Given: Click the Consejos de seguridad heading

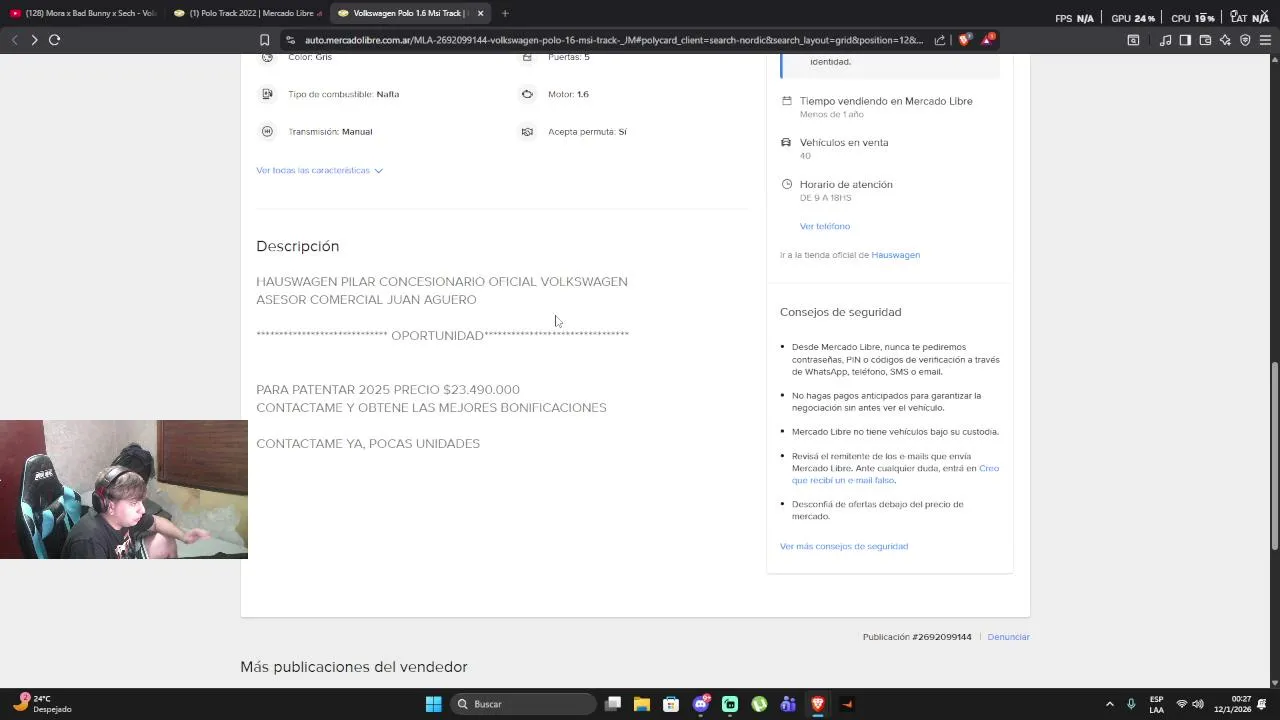Looking at the screenshot, I should click(840, 312).
